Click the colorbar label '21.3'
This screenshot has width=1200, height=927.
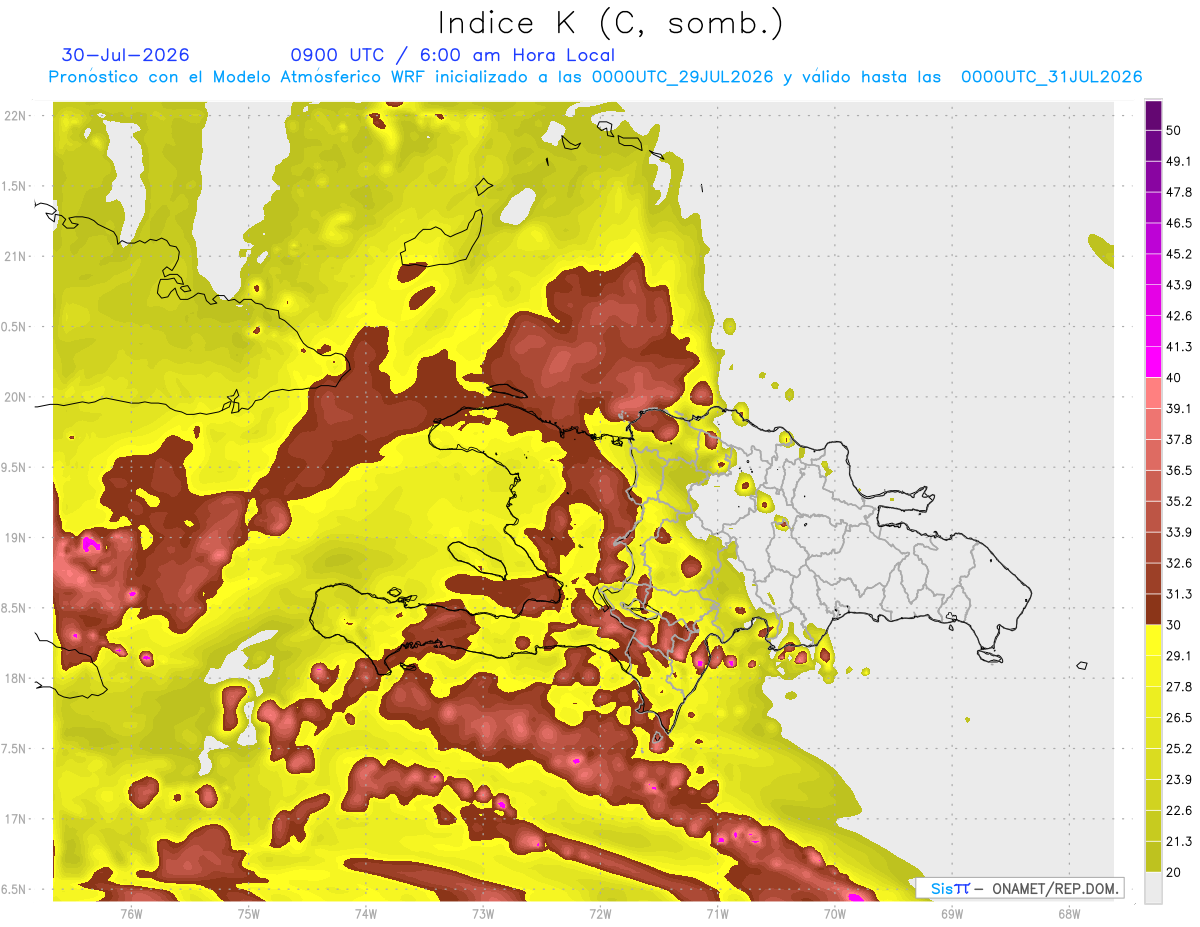pos(1179,842)
